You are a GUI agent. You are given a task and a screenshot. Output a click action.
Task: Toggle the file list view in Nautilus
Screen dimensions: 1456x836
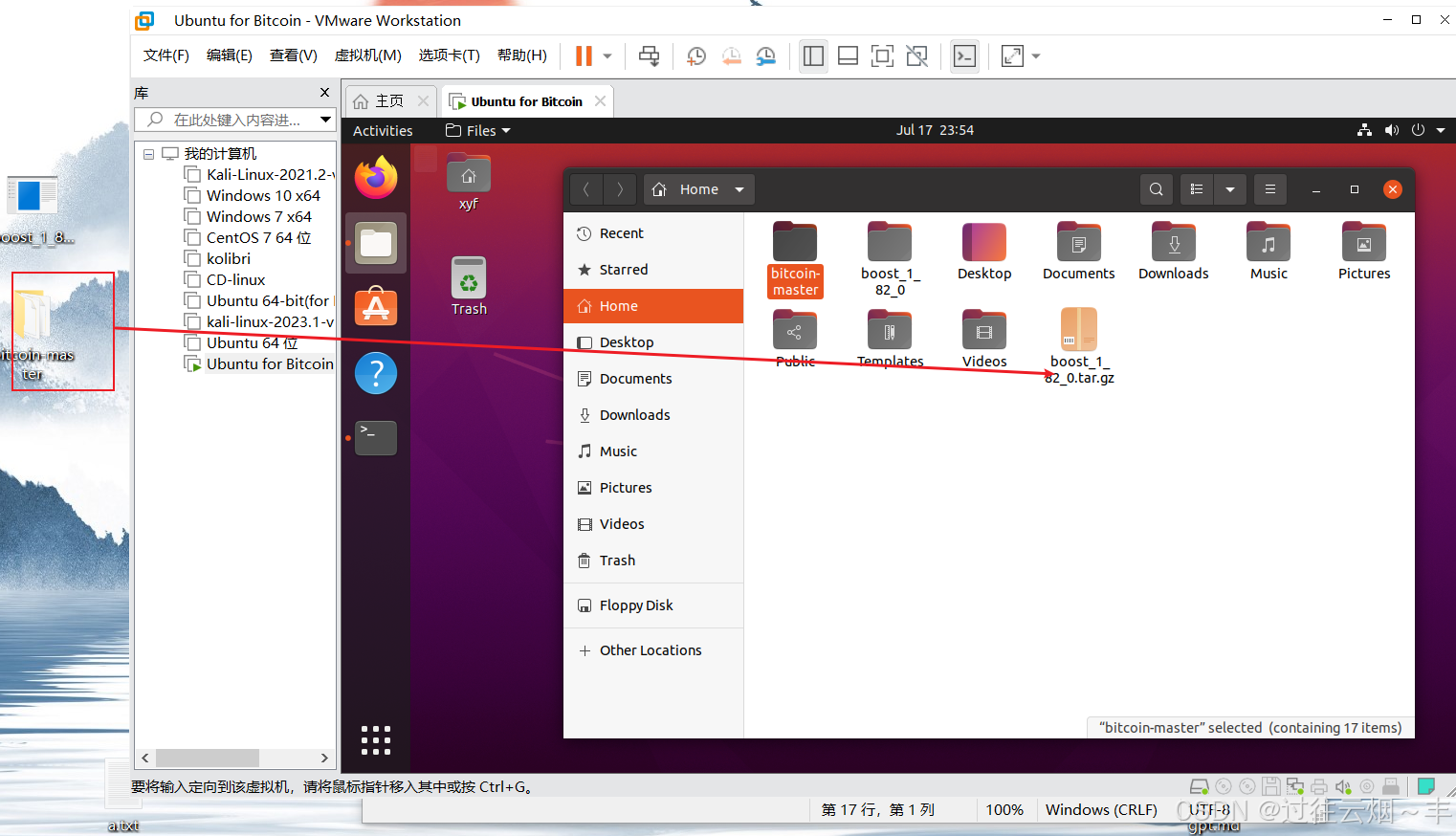pyautogui.click(x=1196, y=188)
